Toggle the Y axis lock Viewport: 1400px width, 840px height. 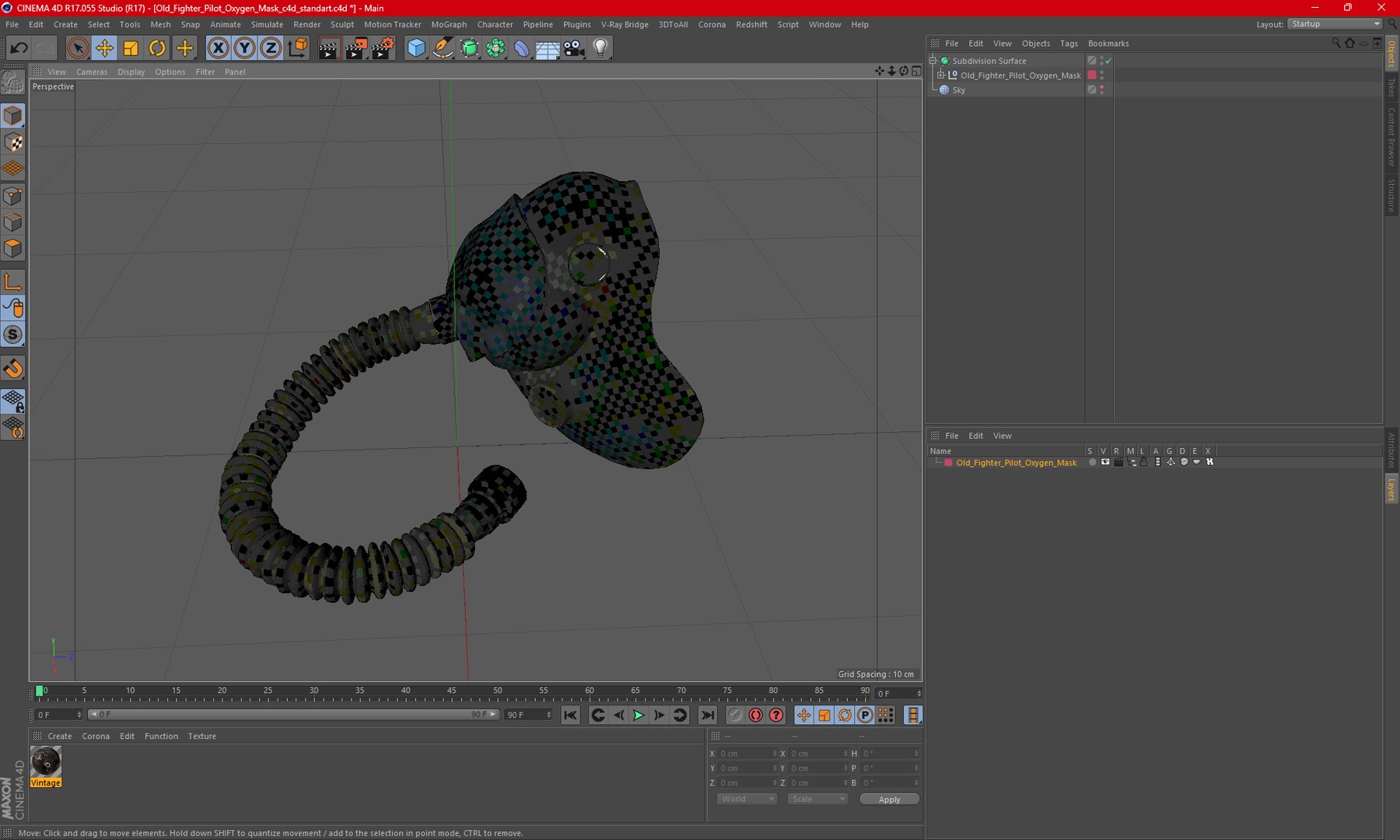pyautogui.click(x=244, y=48)
